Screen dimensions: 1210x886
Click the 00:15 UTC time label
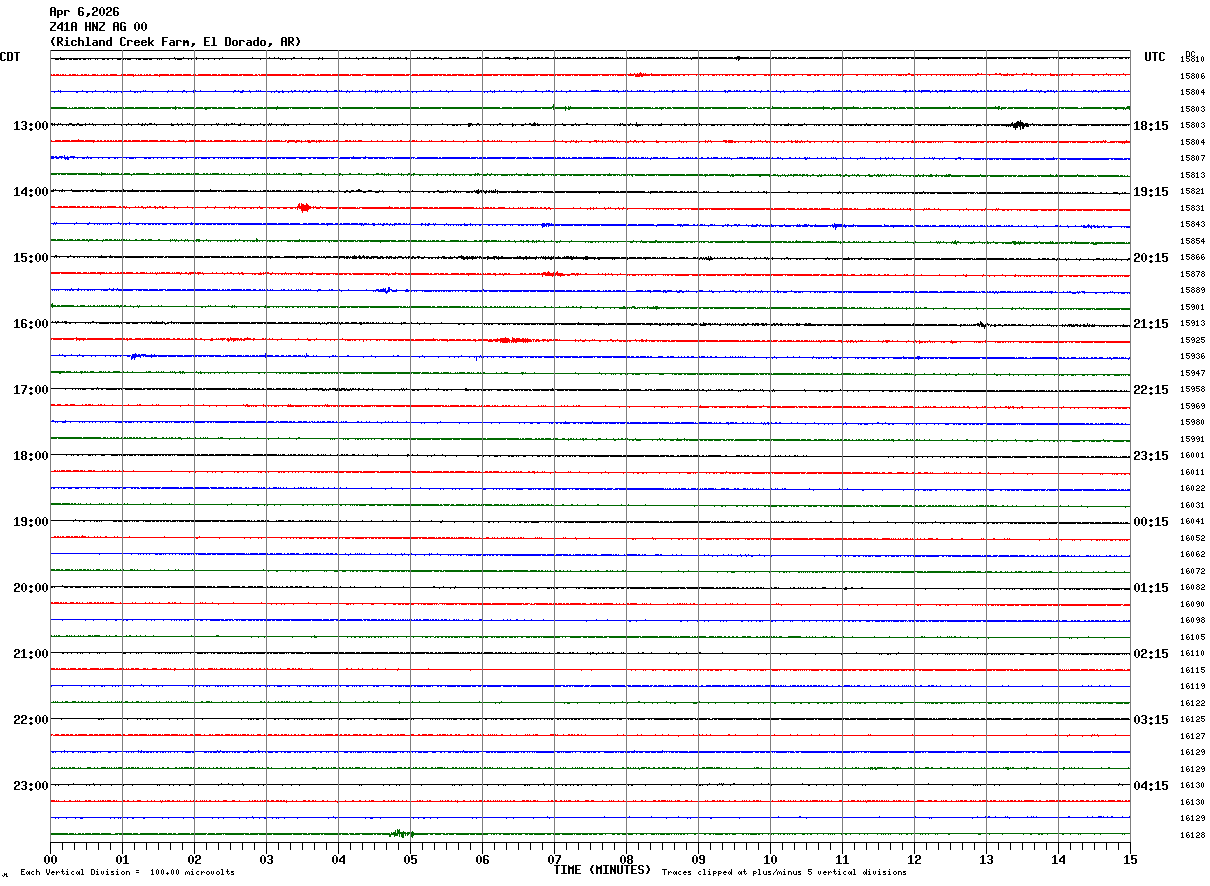[1151, 522]
